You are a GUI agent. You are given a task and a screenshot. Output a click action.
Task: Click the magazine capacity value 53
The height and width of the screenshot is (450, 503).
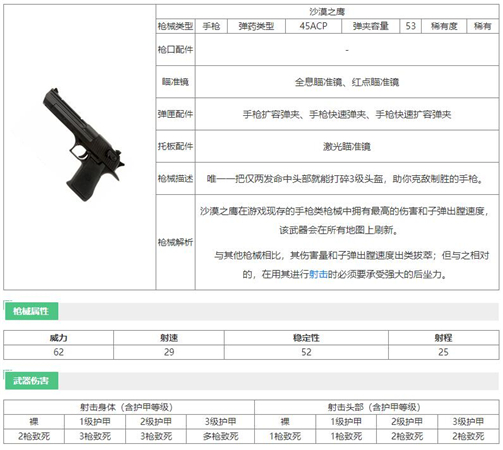coord(410,26)
